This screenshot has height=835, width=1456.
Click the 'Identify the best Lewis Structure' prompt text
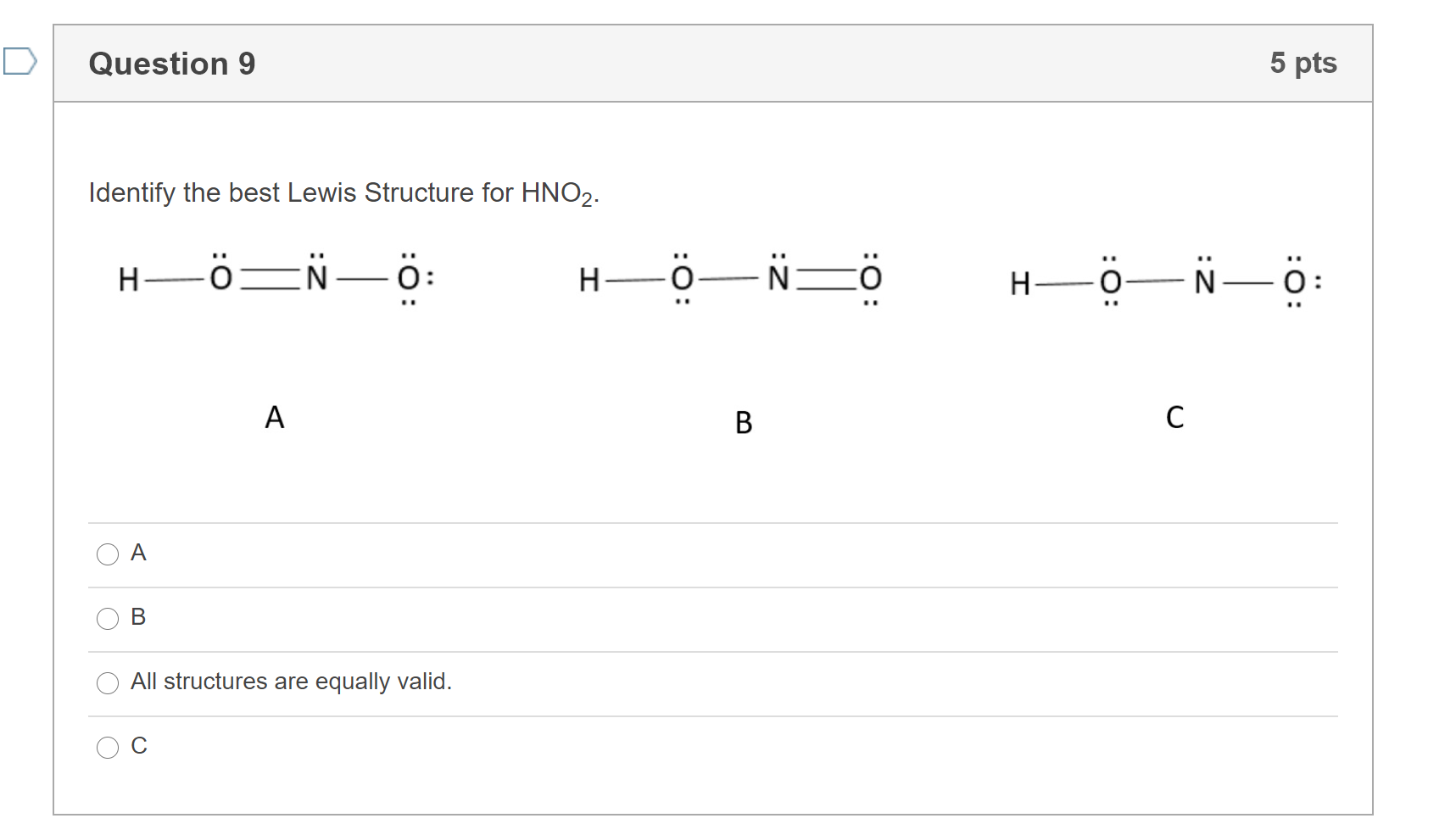coord(343,193)
